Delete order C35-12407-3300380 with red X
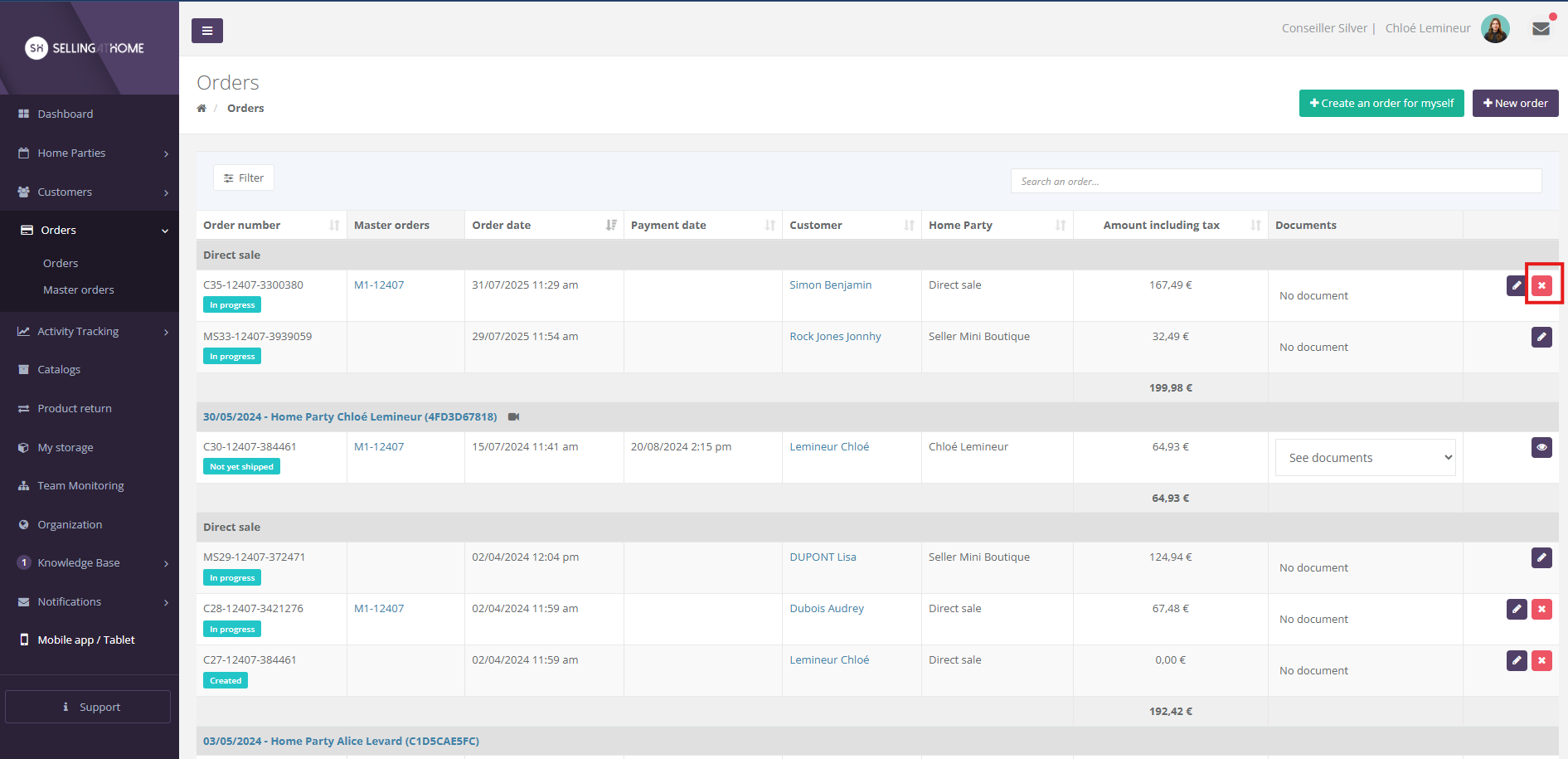 coord(1541,285)
